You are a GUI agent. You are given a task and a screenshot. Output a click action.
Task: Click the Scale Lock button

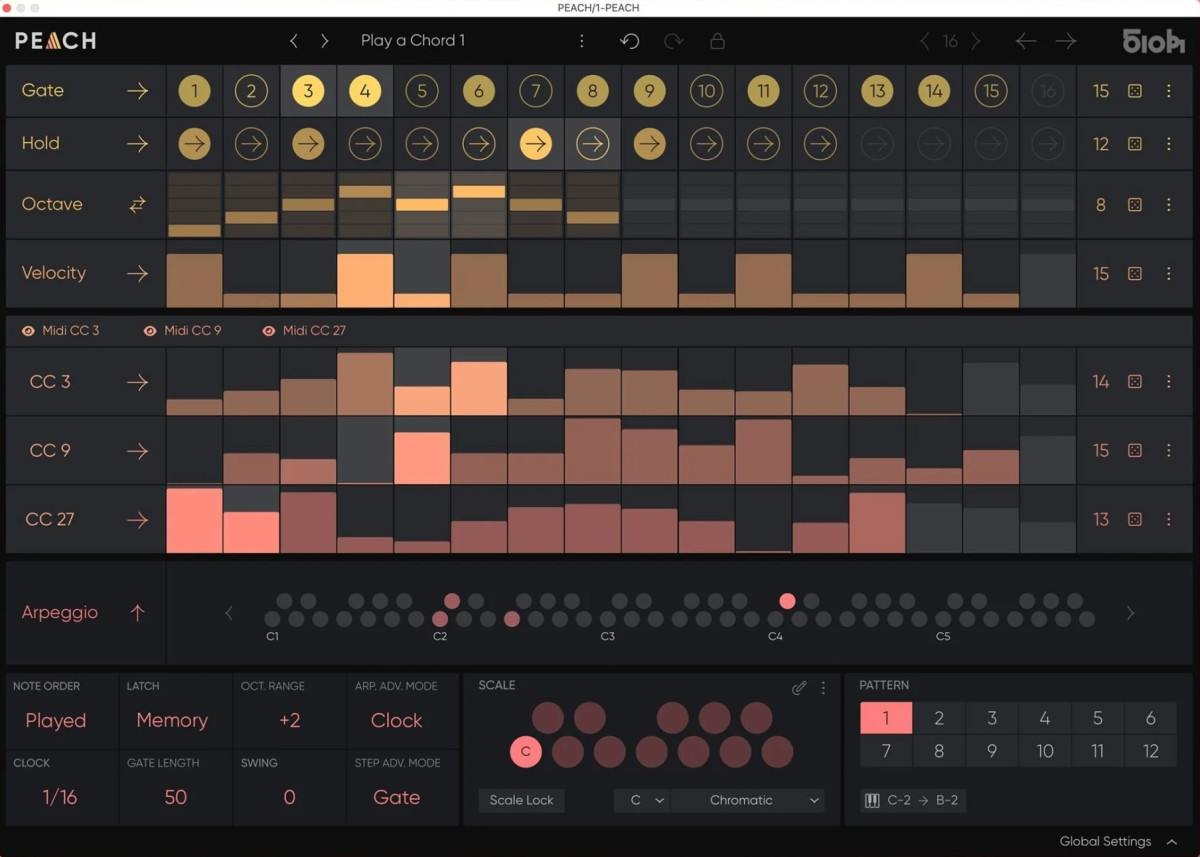[x=521, y=800]
